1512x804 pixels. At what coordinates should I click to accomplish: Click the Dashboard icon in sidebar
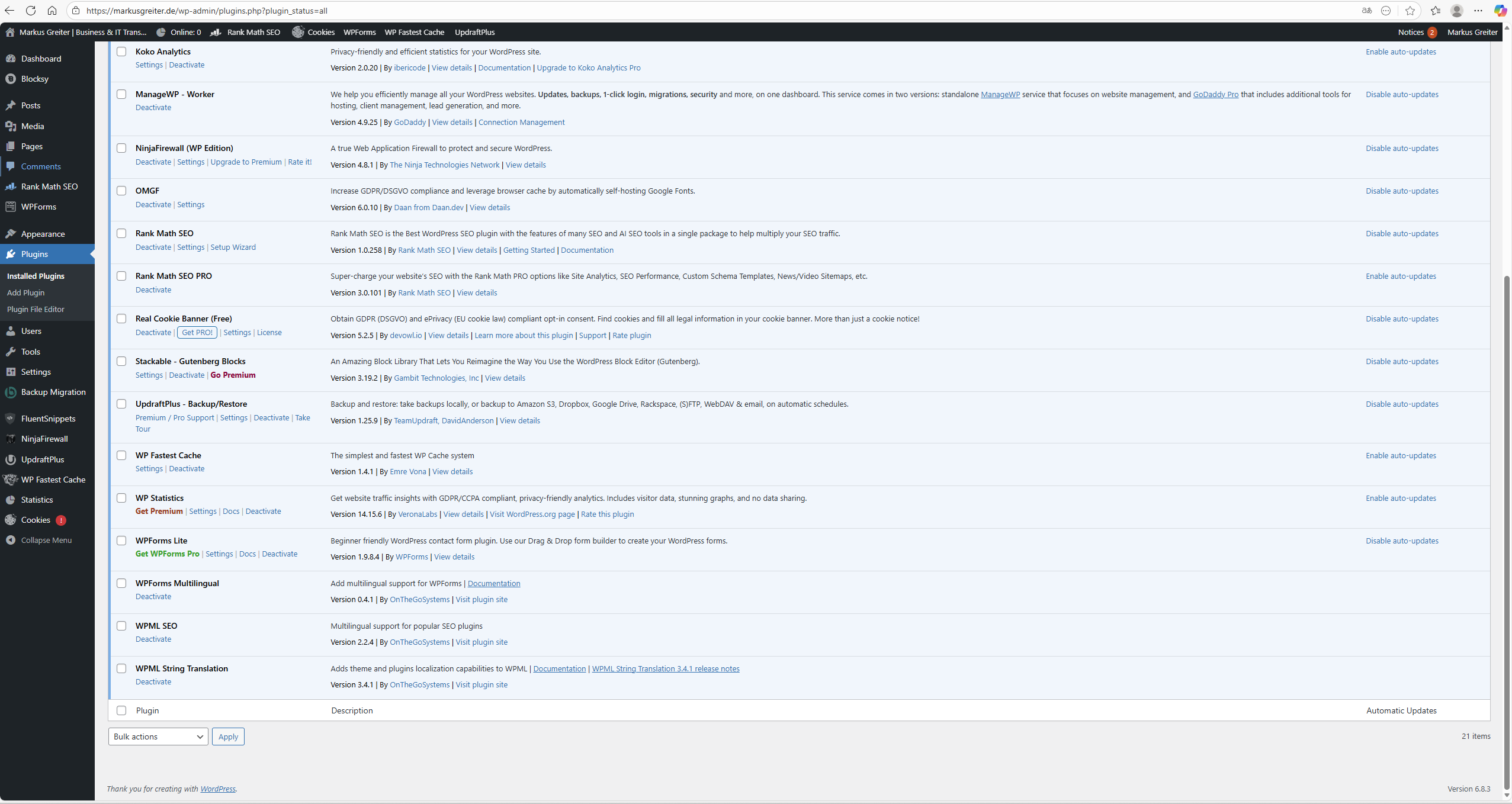pos(11,59)
